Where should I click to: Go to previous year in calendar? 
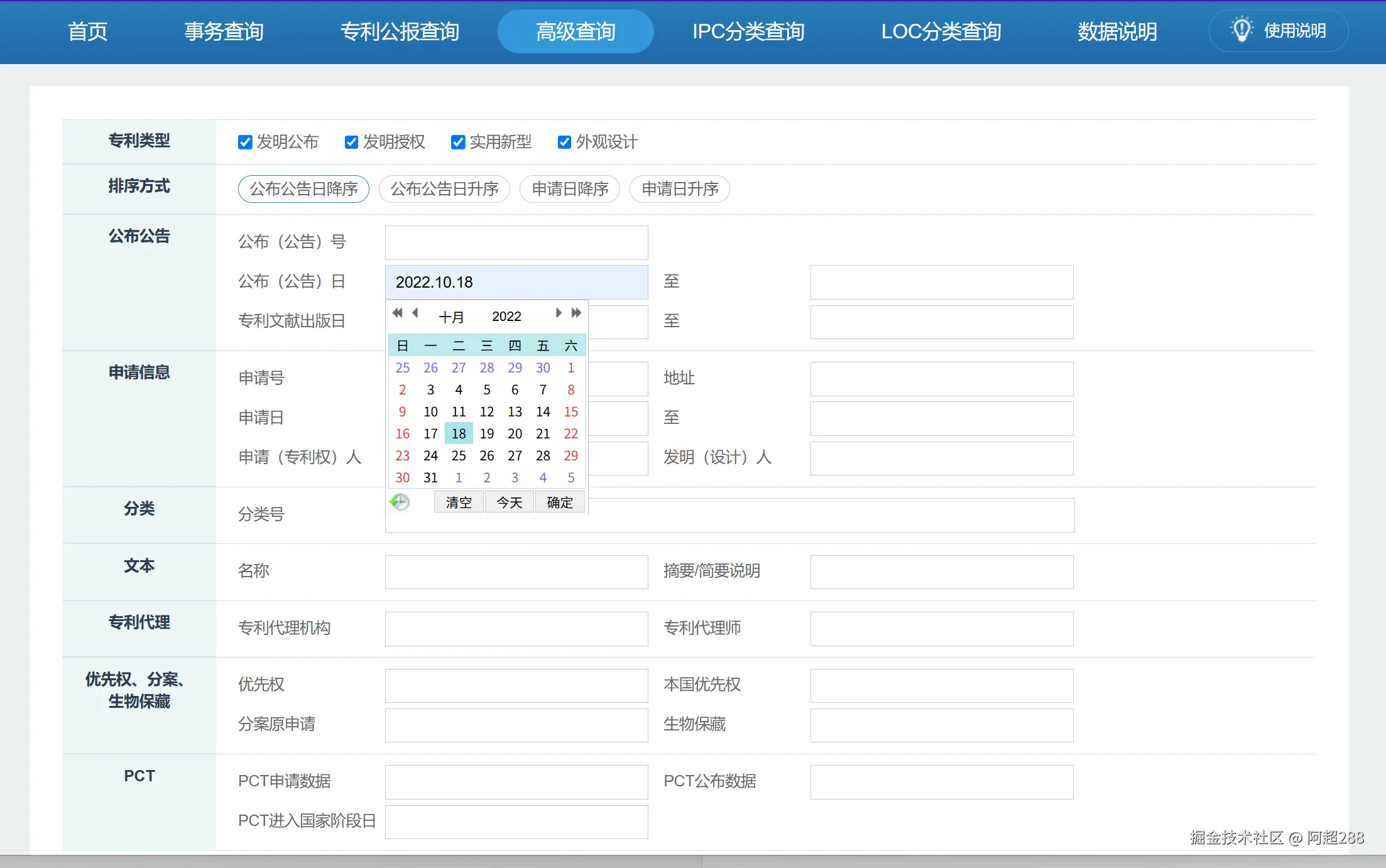[x=397, y=313]
